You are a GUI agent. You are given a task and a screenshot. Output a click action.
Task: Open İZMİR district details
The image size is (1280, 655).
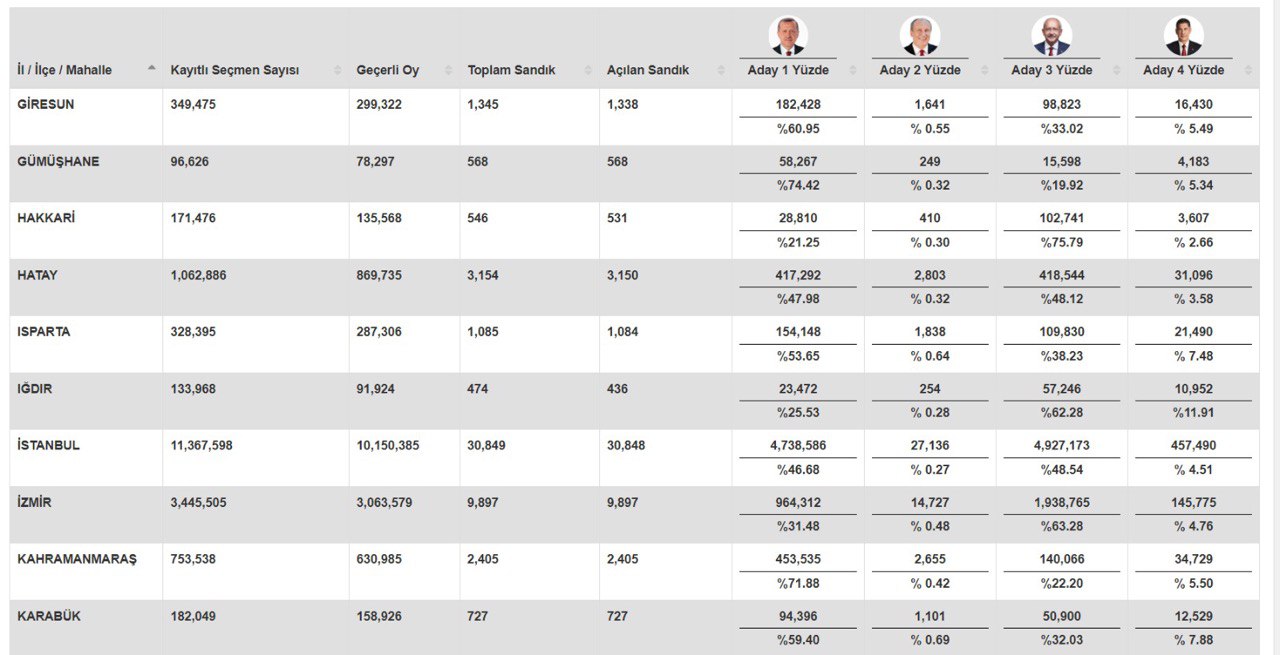point(34,502)
